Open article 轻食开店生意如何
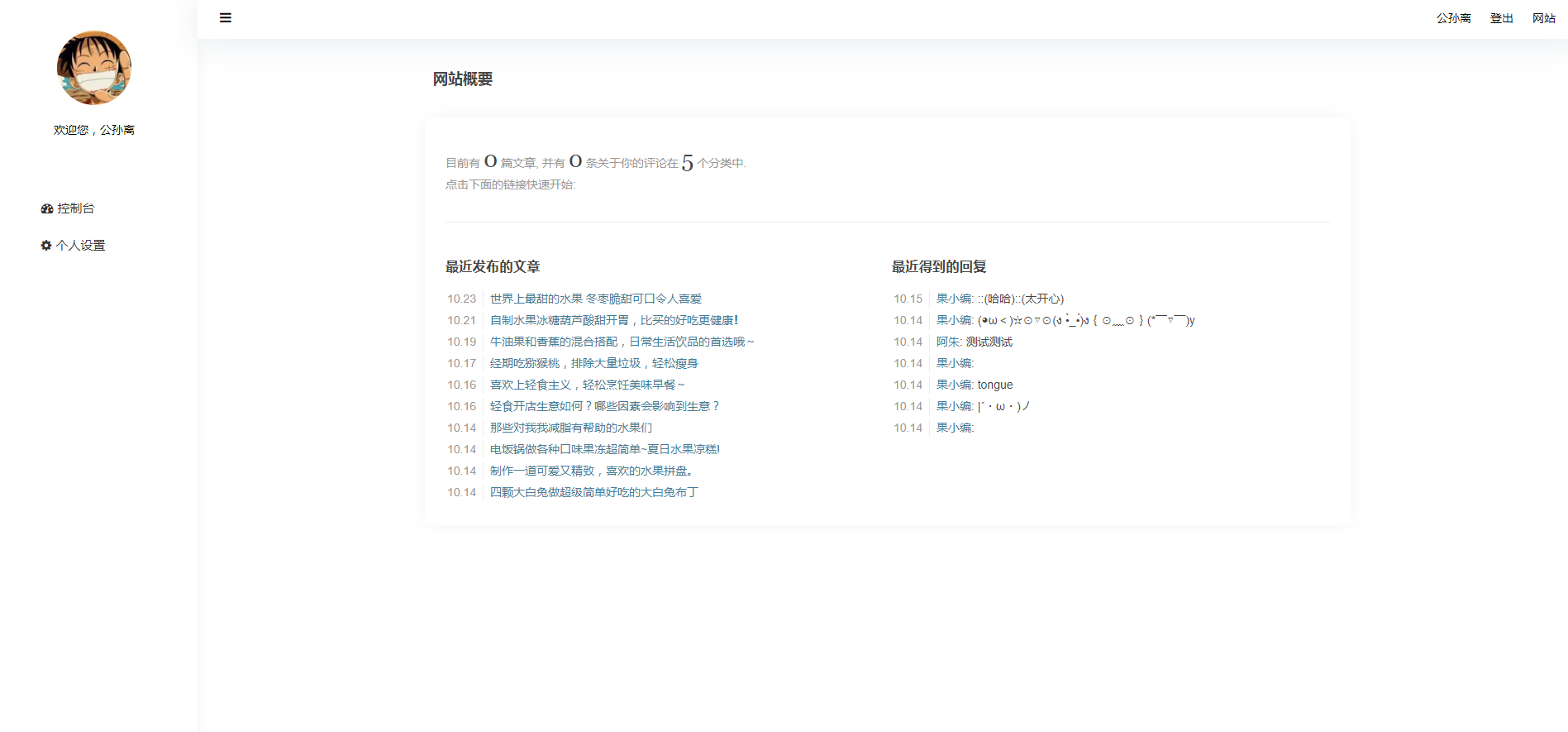 [605, 406]
